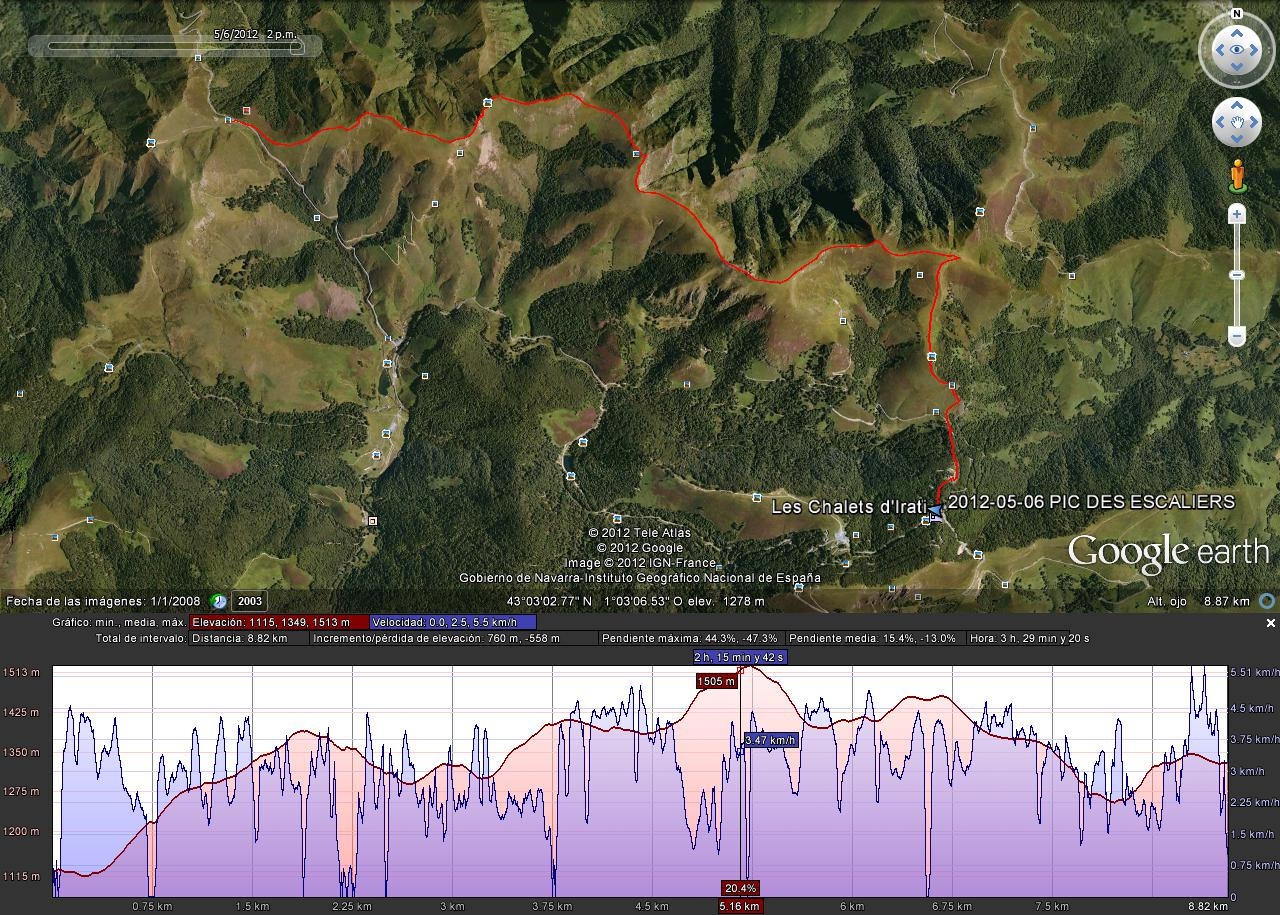Click the Move joystick left arrow
The height and width of the screenshot is (915, 1280).
tap(1219, 123)
